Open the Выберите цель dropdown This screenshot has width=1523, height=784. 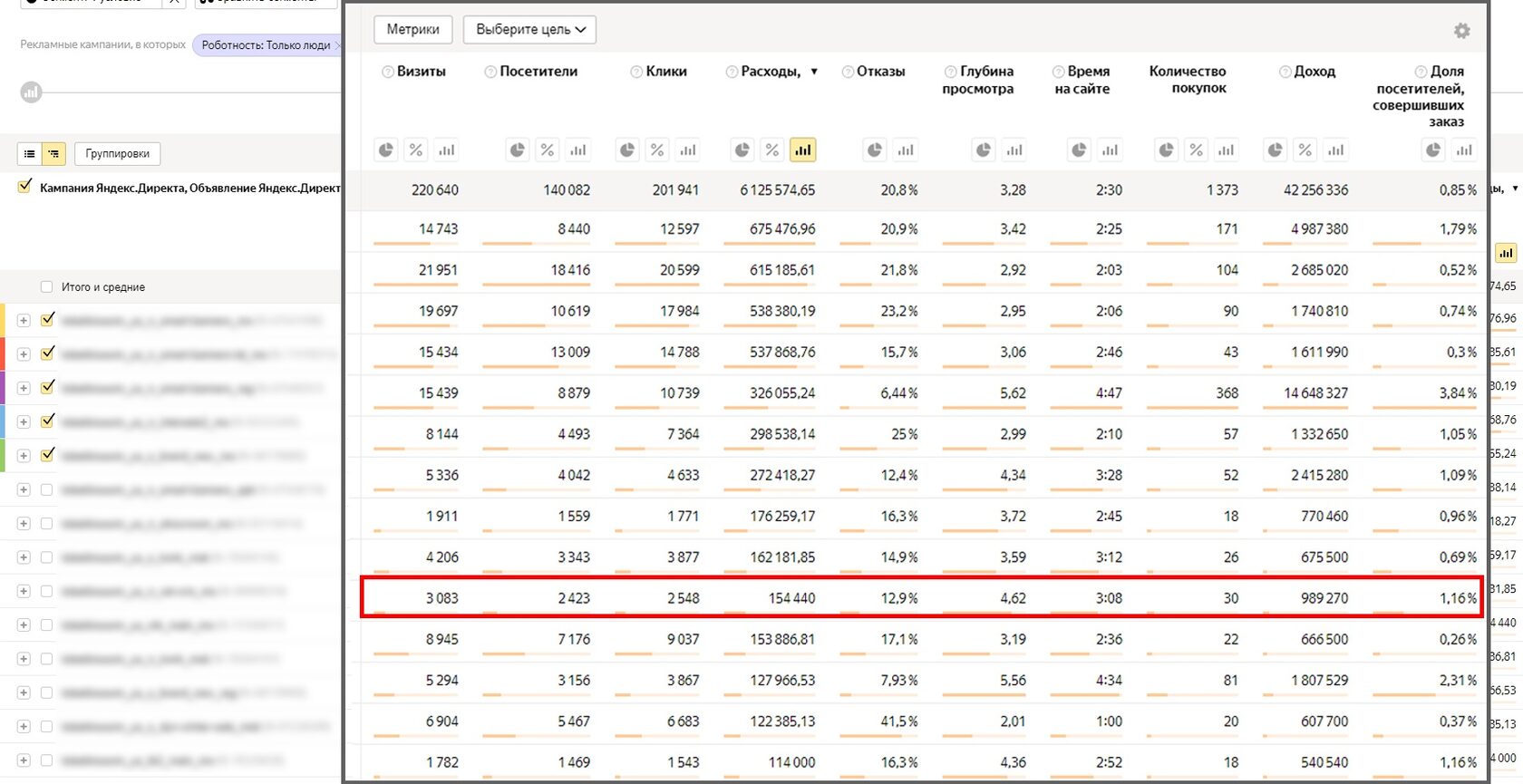529,30
